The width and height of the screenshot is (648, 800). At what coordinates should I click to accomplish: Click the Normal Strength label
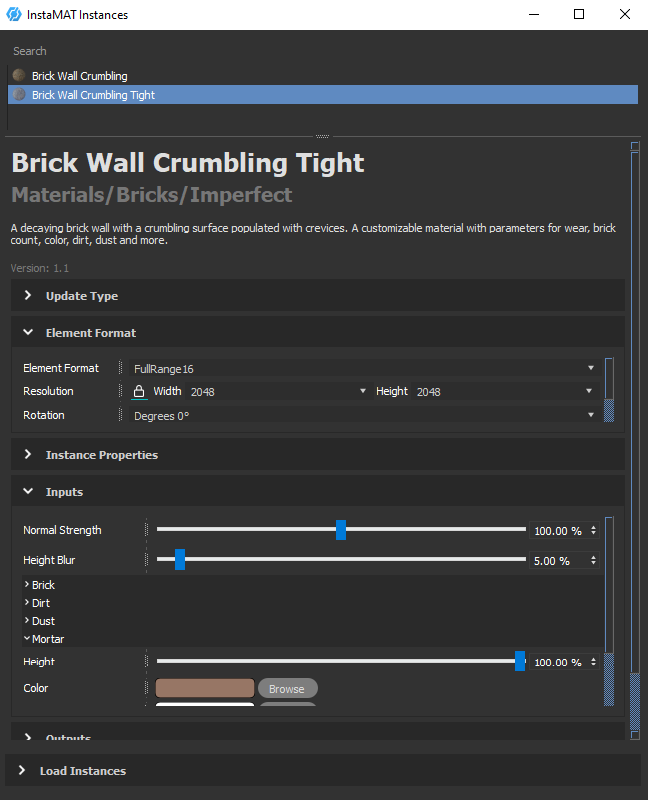(x=62, y=530)
